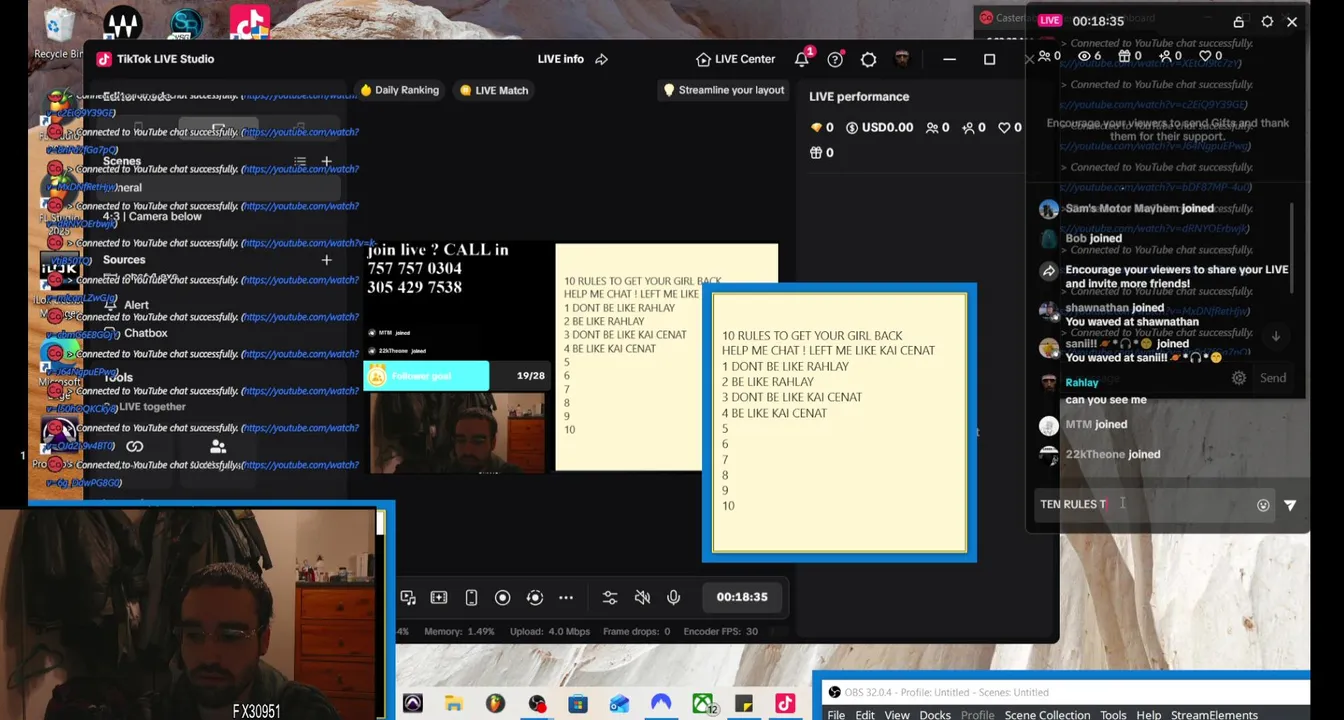This screenshot has width=1344, height=720.
Task: Click the LIVE info label
Action: [560, 59]
